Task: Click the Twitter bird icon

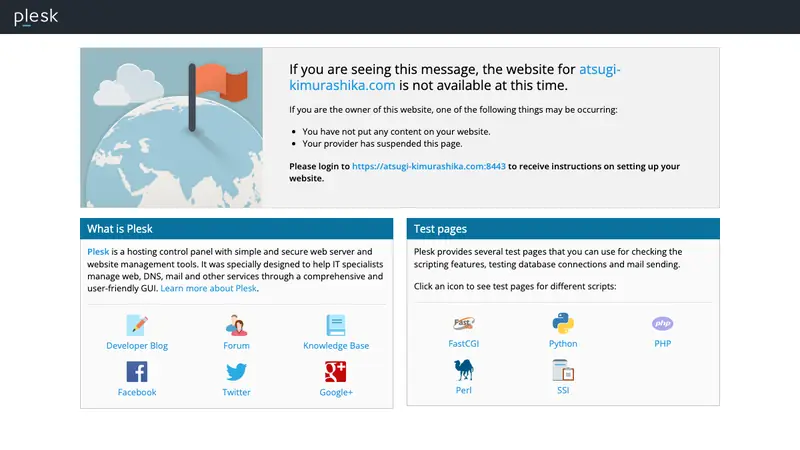Action: pyautogui.click(x=236, y=372)
